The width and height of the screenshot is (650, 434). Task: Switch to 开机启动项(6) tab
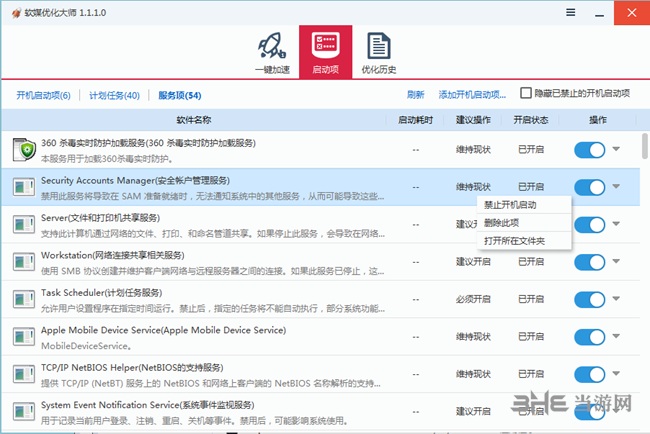(x=43, y=95)
